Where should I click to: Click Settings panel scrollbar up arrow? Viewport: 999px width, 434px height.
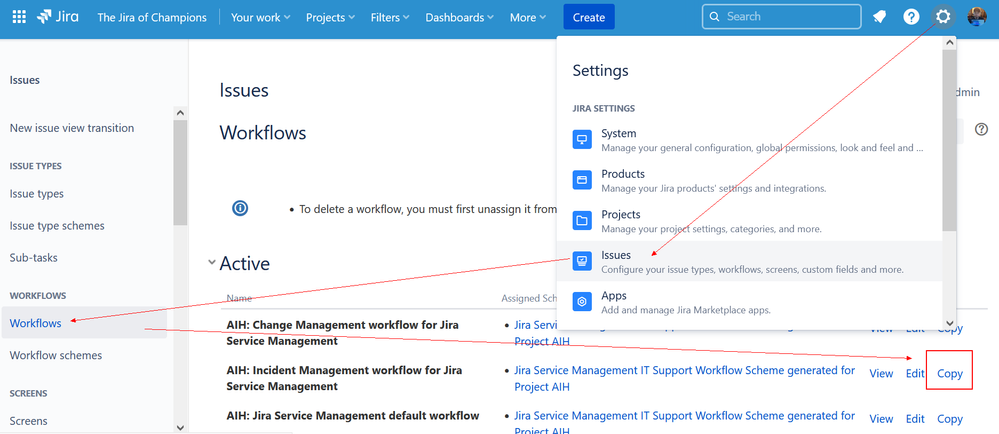pos(949,43)
